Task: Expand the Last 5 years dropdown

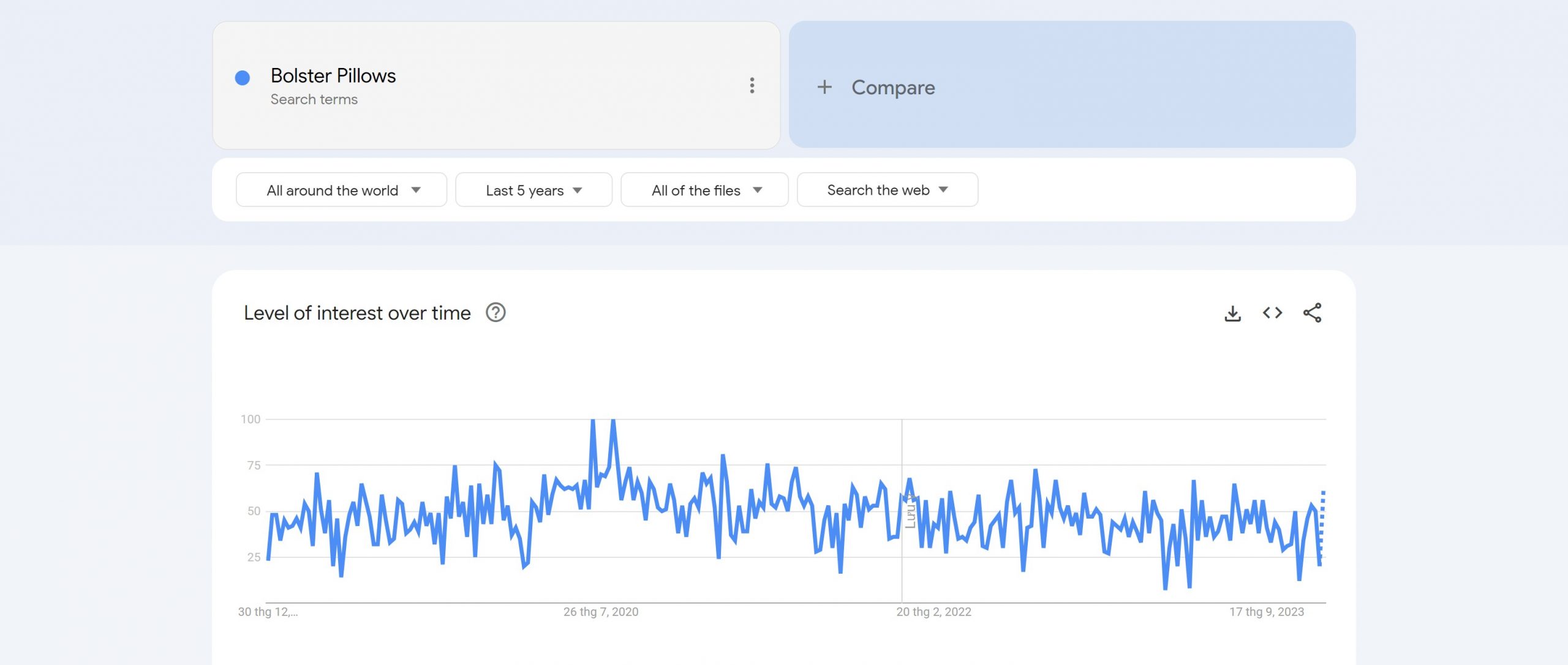Action: pos(533,189)
